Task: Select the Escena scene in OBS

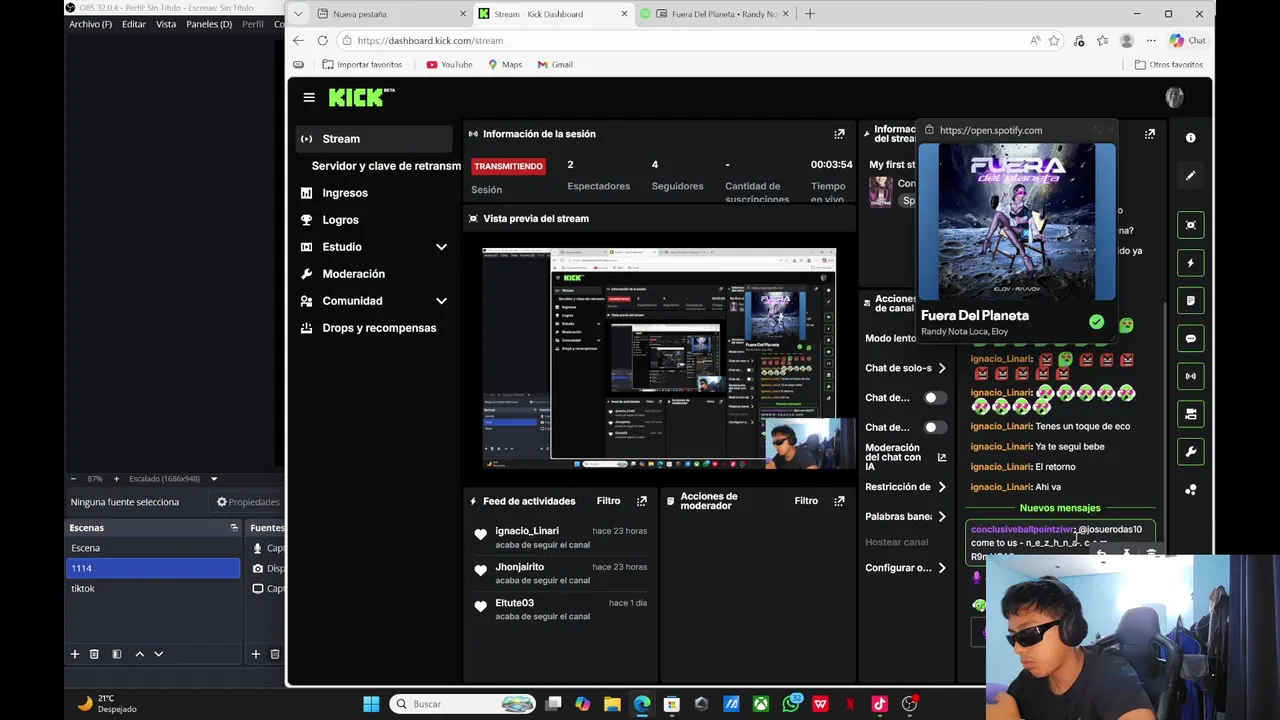Action: click(x=152, y=548)
